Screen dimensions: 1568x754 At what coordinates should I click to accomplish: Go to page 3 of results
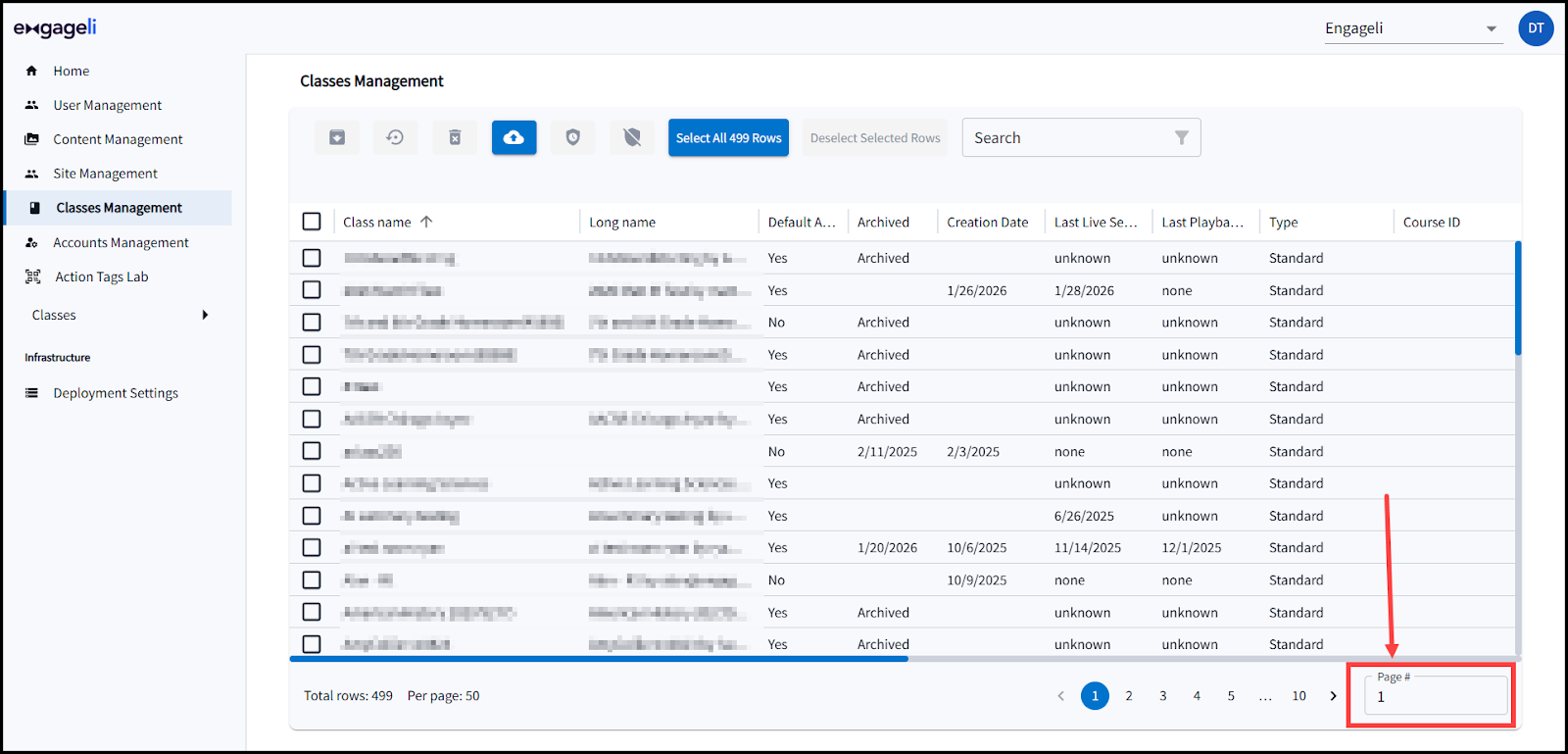click(x=1163, y=696)
